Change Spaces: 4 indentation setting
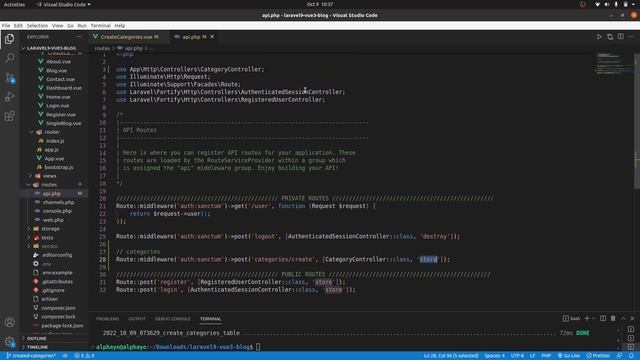The image size is (640, 360). pyautogui.click(x=494, y=356)
